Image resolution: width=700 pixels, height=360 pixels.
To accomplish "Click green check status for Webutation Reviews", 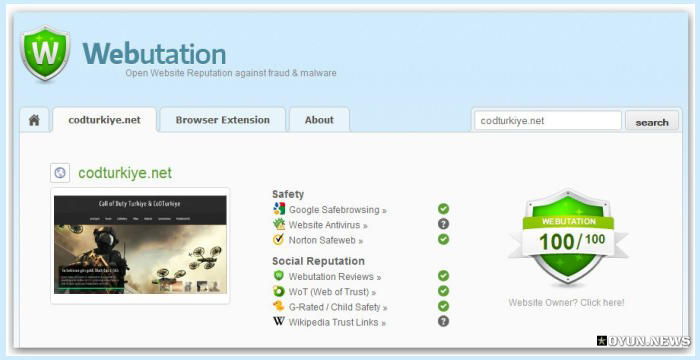I will click(x=443, y=276).
